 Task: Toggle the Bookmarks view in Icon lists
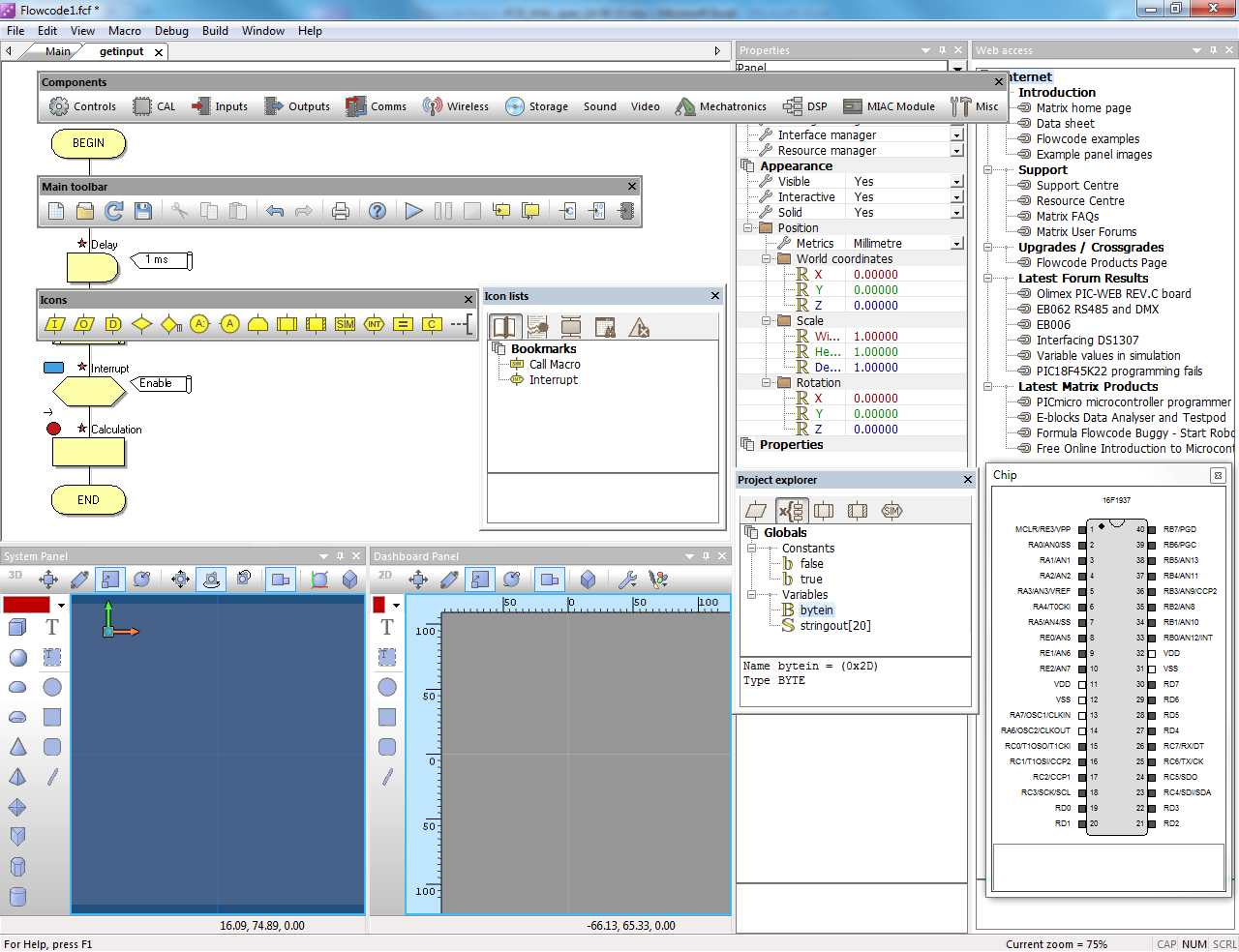(x=504, y=327)
